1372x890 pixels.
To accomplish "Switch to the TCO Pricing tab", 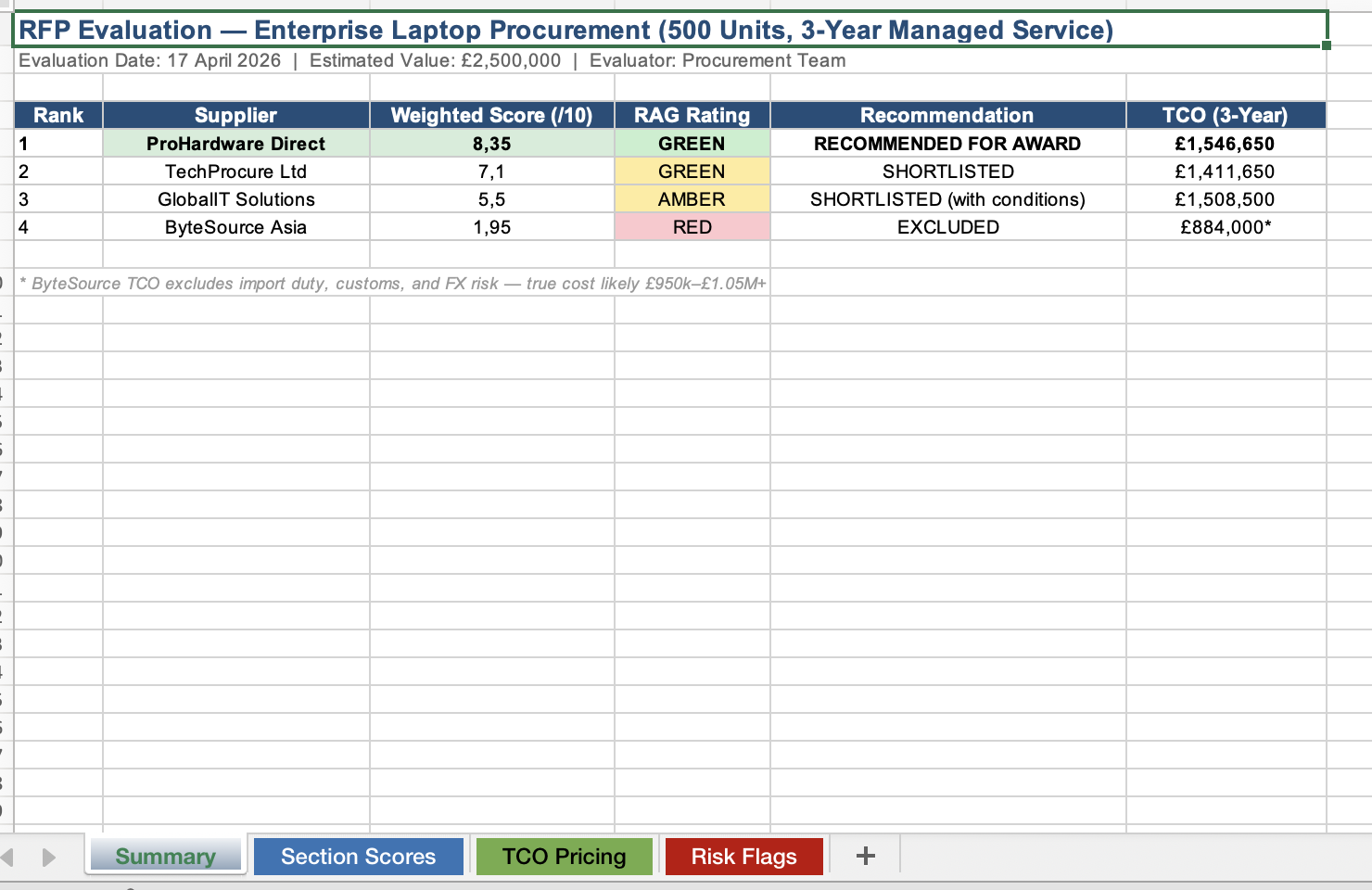I will (x=564, y=856).
